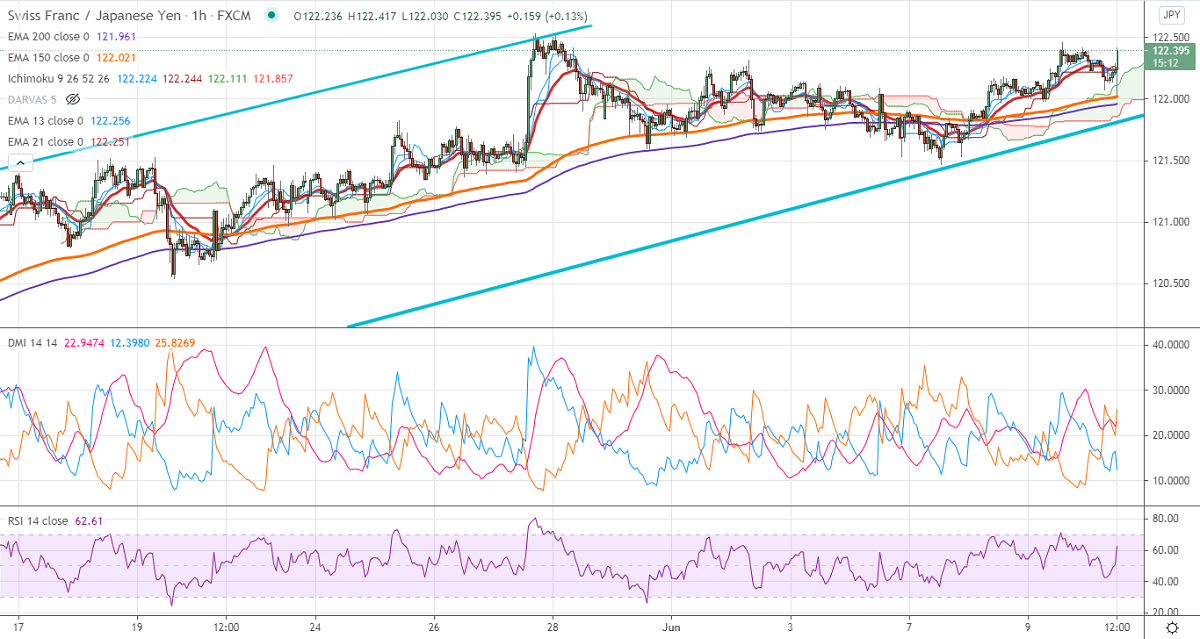Click the current price label 122.395
Viewport: 1200px width, 639px height.
tap(1169, 51)
